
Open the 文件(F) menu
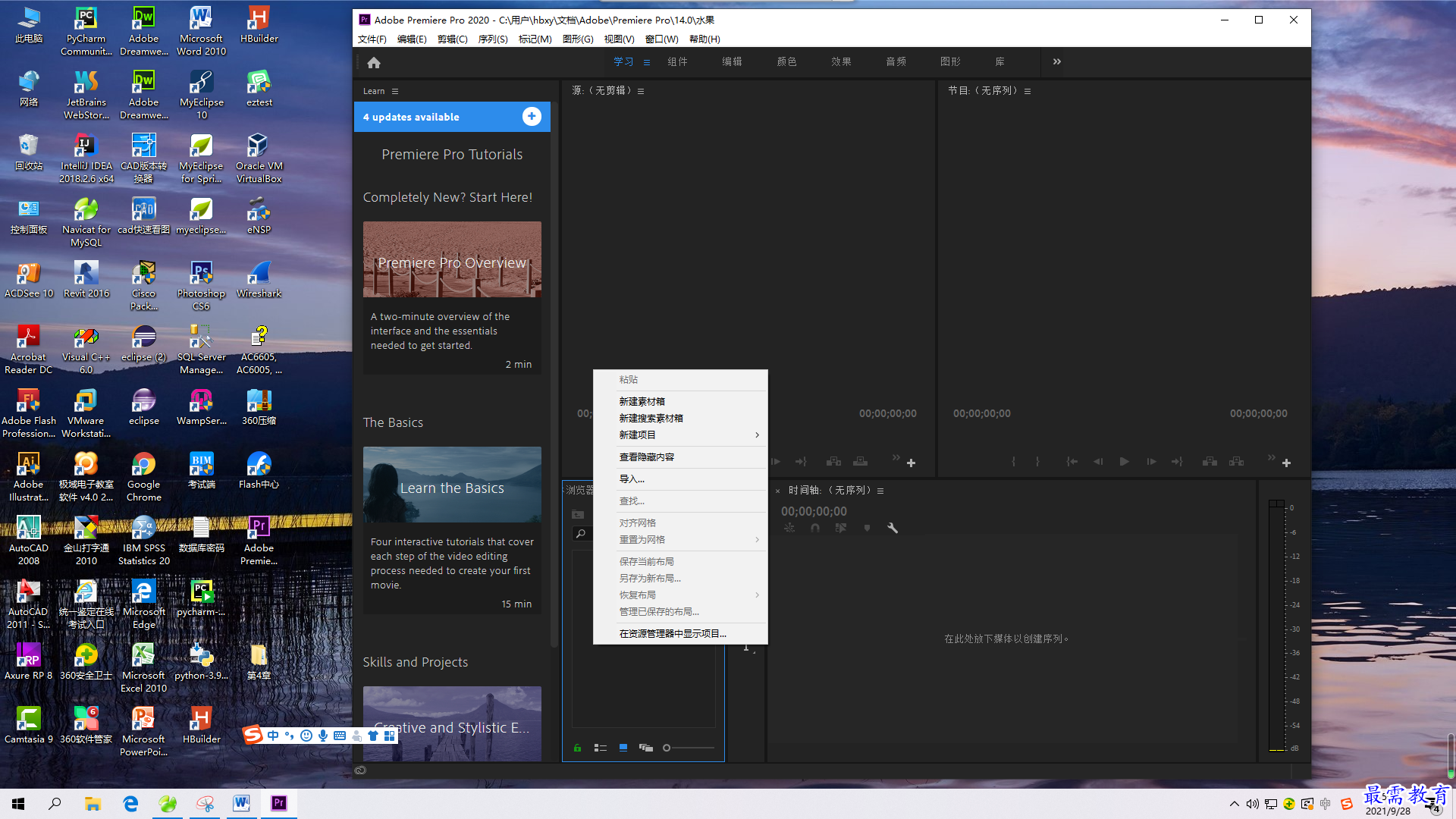[372, 39]
